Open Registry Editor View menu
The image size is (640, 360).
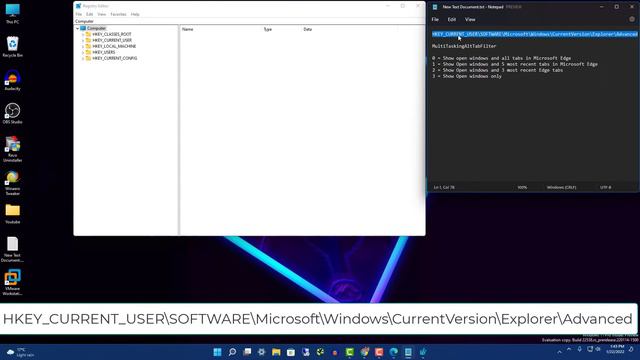coord(101,14)
